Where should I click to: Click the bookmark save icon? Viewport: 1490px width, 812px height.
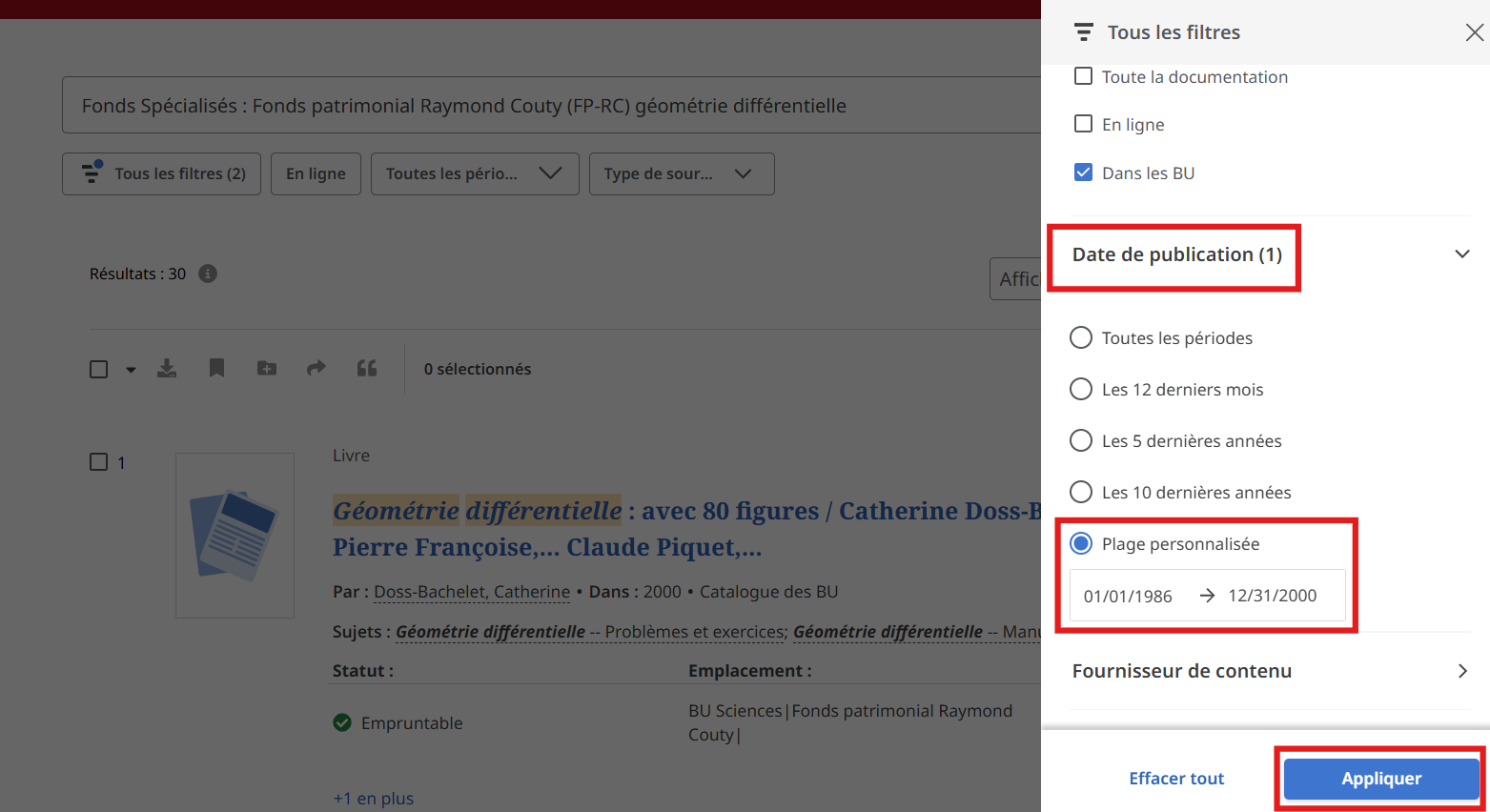[x=216, y=369]
